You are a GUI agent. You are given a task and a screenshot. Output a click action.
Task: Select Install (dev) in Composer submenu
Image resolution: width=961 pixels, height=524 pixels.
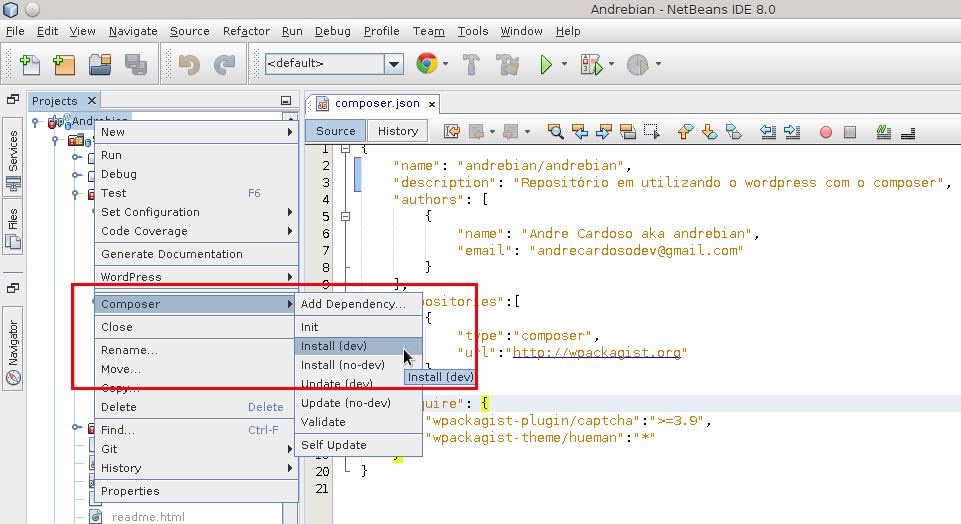[359, 346]
